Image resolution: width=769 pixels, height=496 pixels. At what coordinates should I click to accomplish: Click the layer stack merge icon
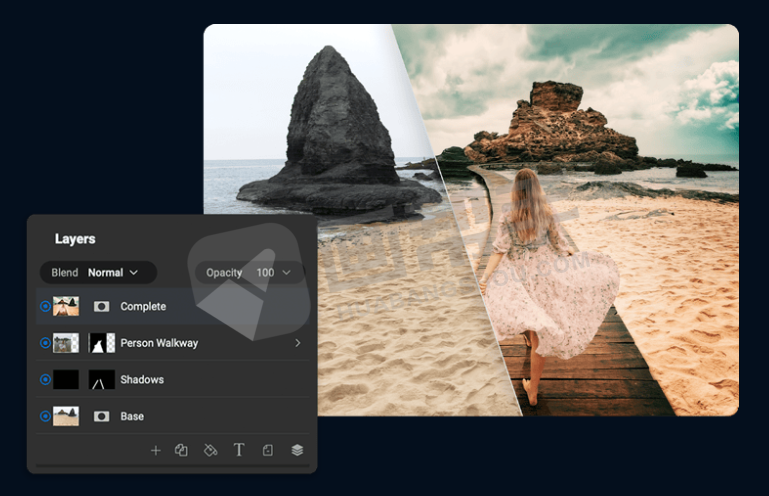pos(297,450)
